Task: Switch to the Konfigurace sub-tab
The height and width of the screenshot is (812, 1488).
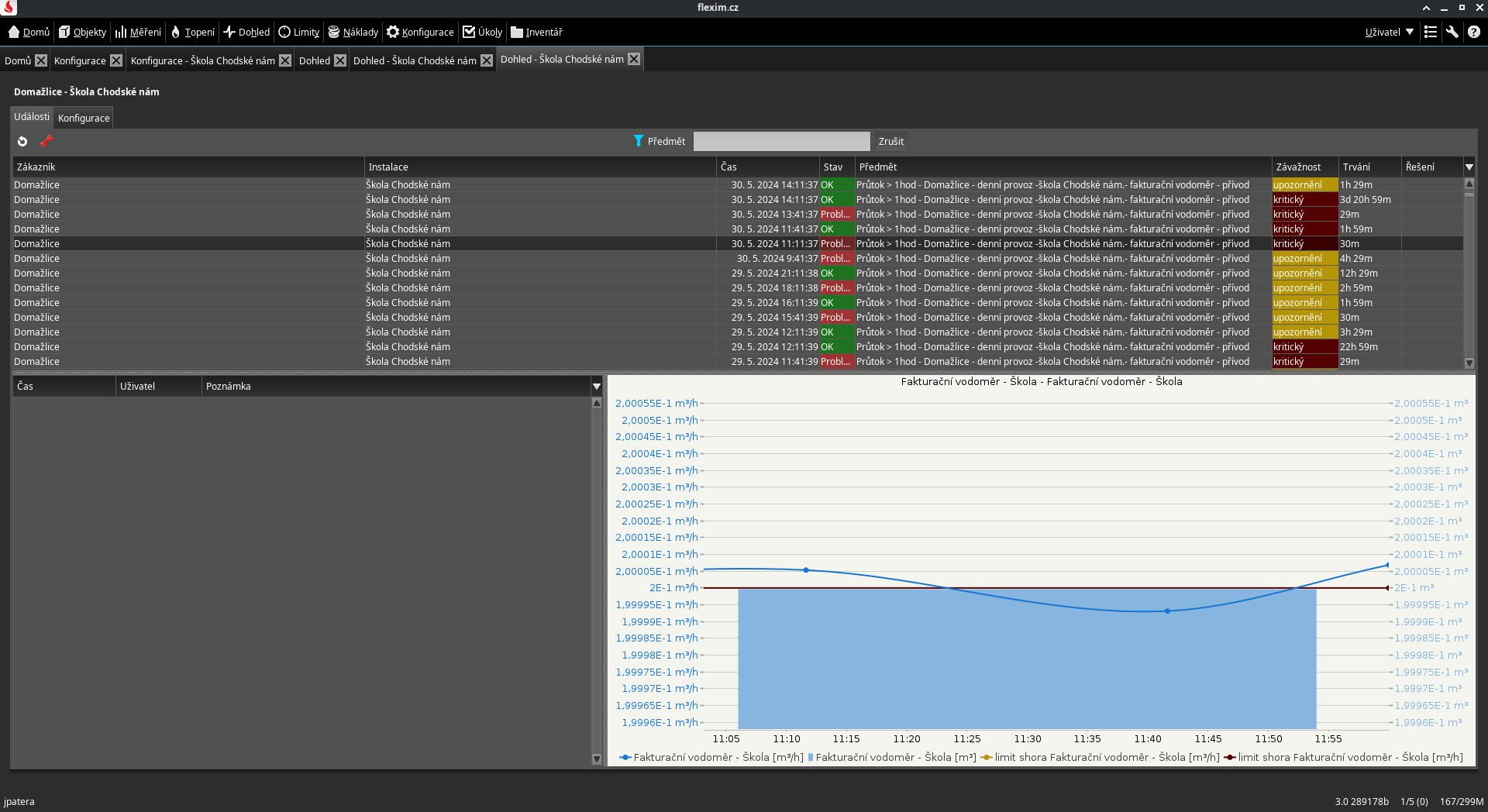Action: tap(84, 118)
